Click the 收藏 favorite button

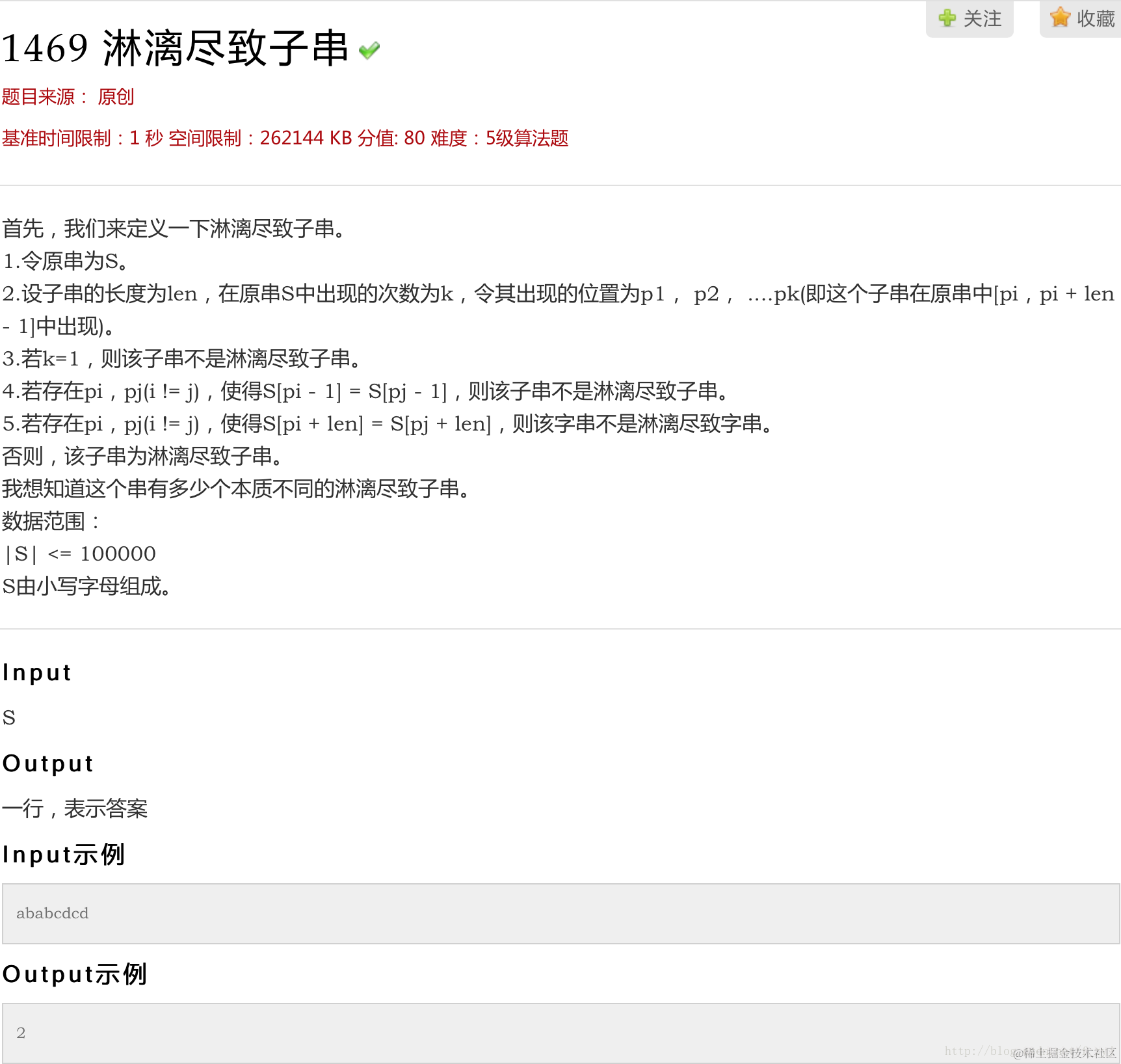point(1081,18)
